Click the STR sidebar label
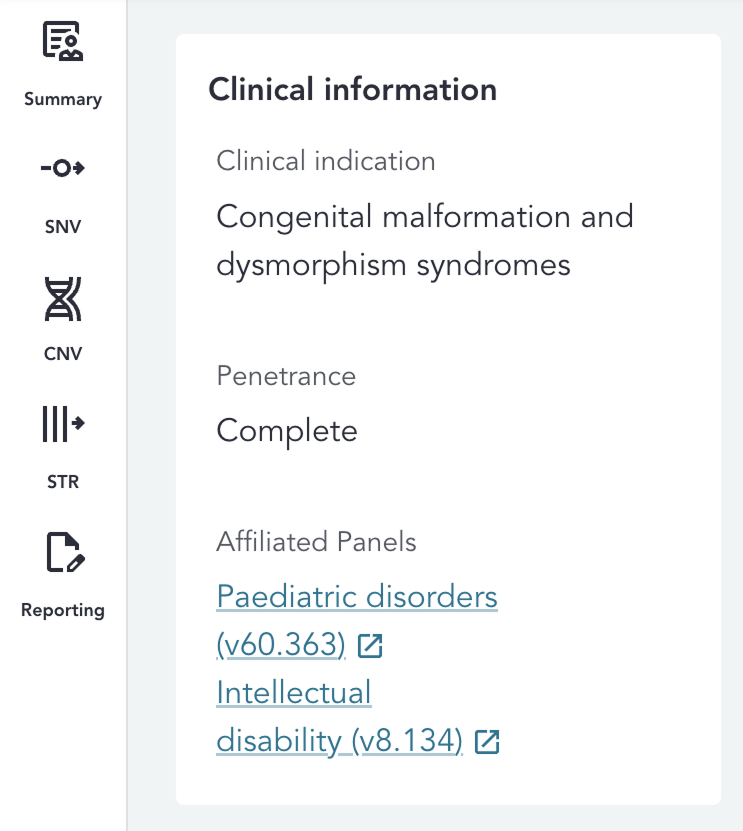This screenshot has height=831, width=743. 62,481
